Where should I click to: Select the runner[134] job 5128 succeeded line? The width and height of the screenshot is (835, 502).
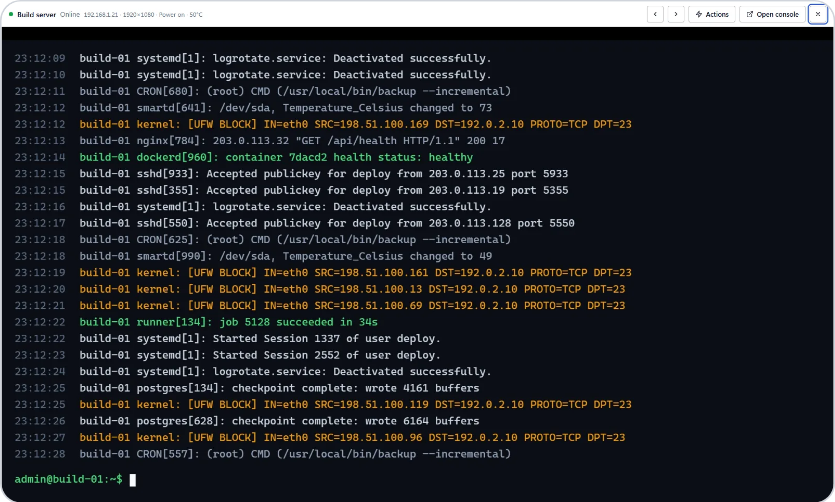[196, 322]
